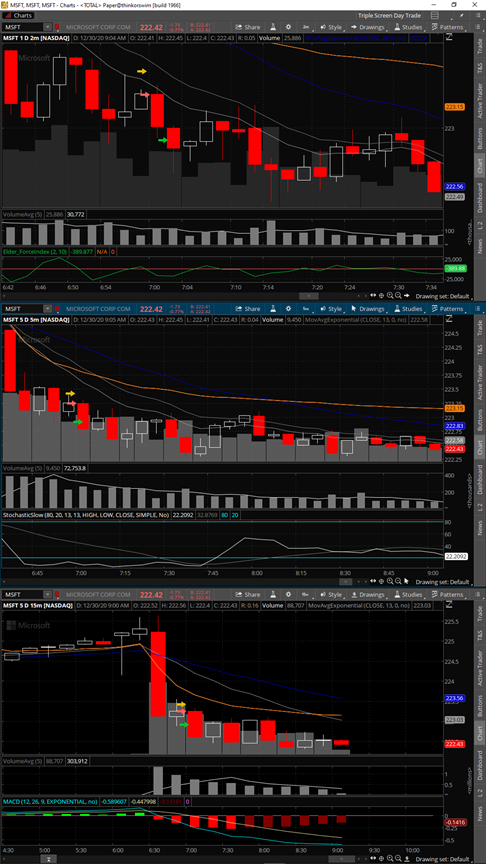Open the L2 side tab on the 15m panel

[x=478, y=792]
